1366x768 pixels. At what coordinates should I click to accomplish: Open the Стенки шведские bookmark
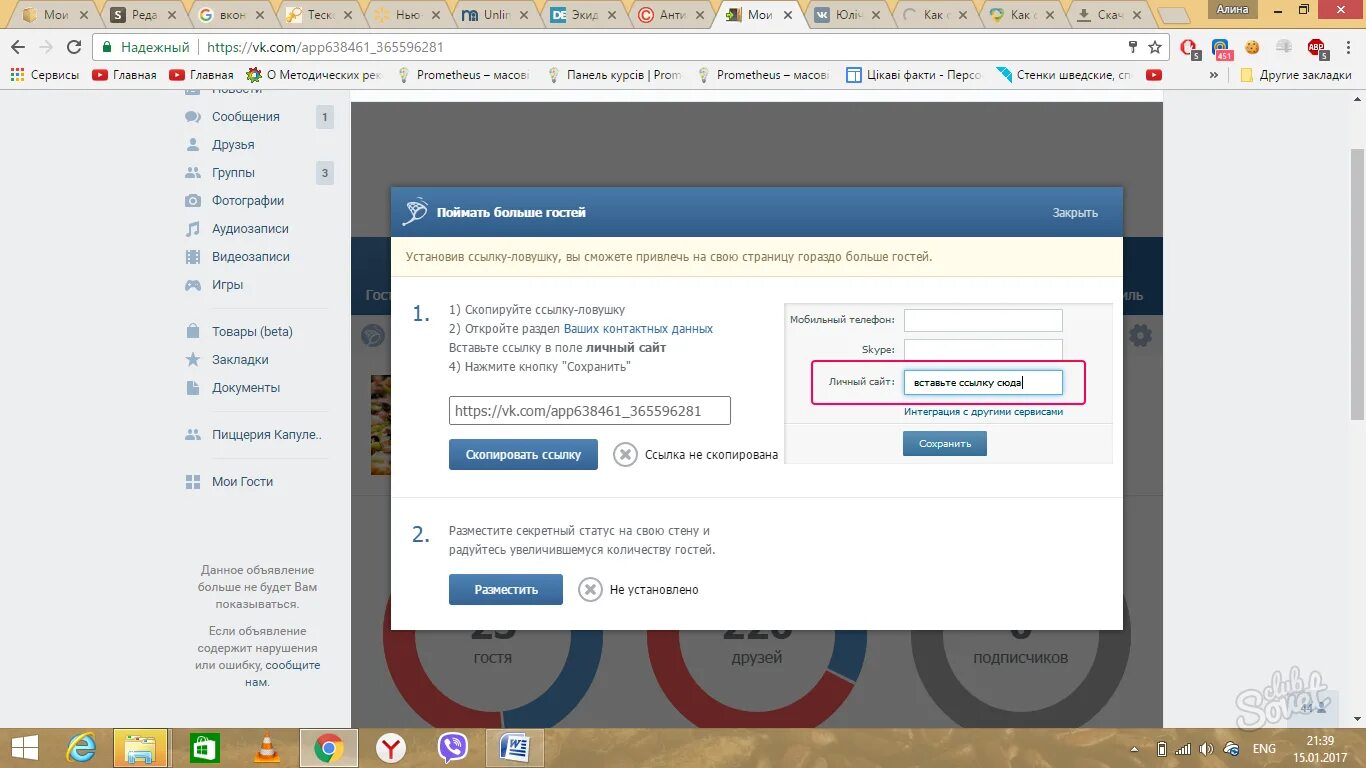tap(1064, 75)
